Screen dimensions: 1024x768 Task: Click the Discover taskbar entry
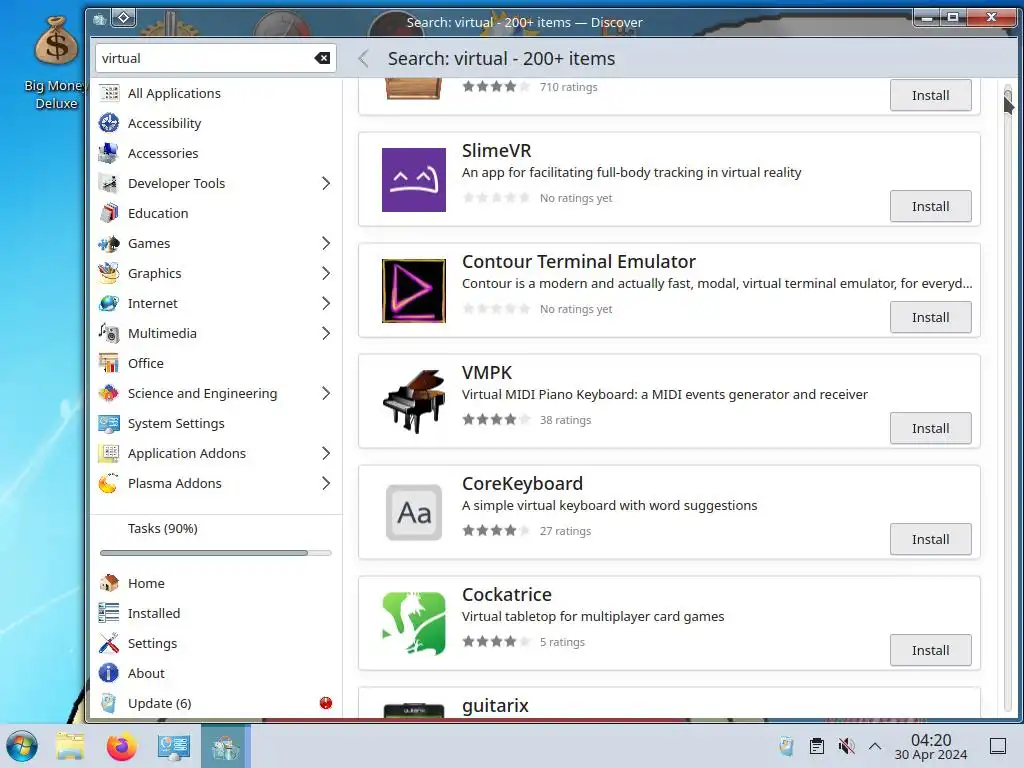(x=225, y=746)
